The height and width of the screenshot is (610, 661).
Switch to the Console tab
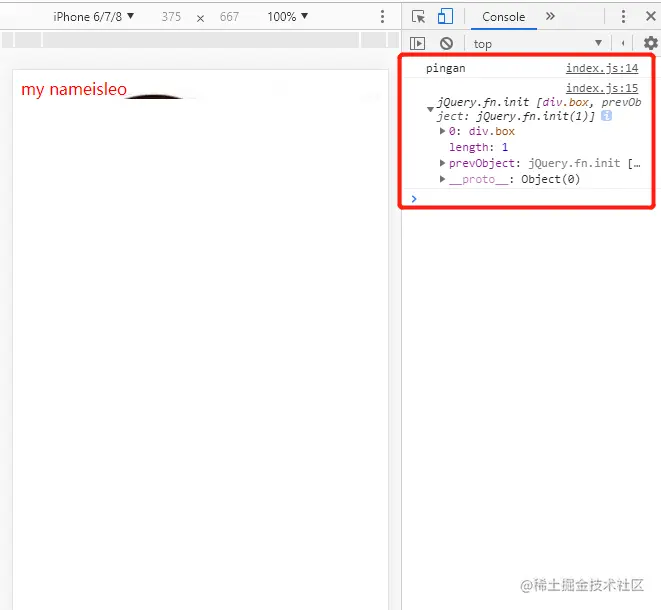pyautogui.click(x=503, y=17)
